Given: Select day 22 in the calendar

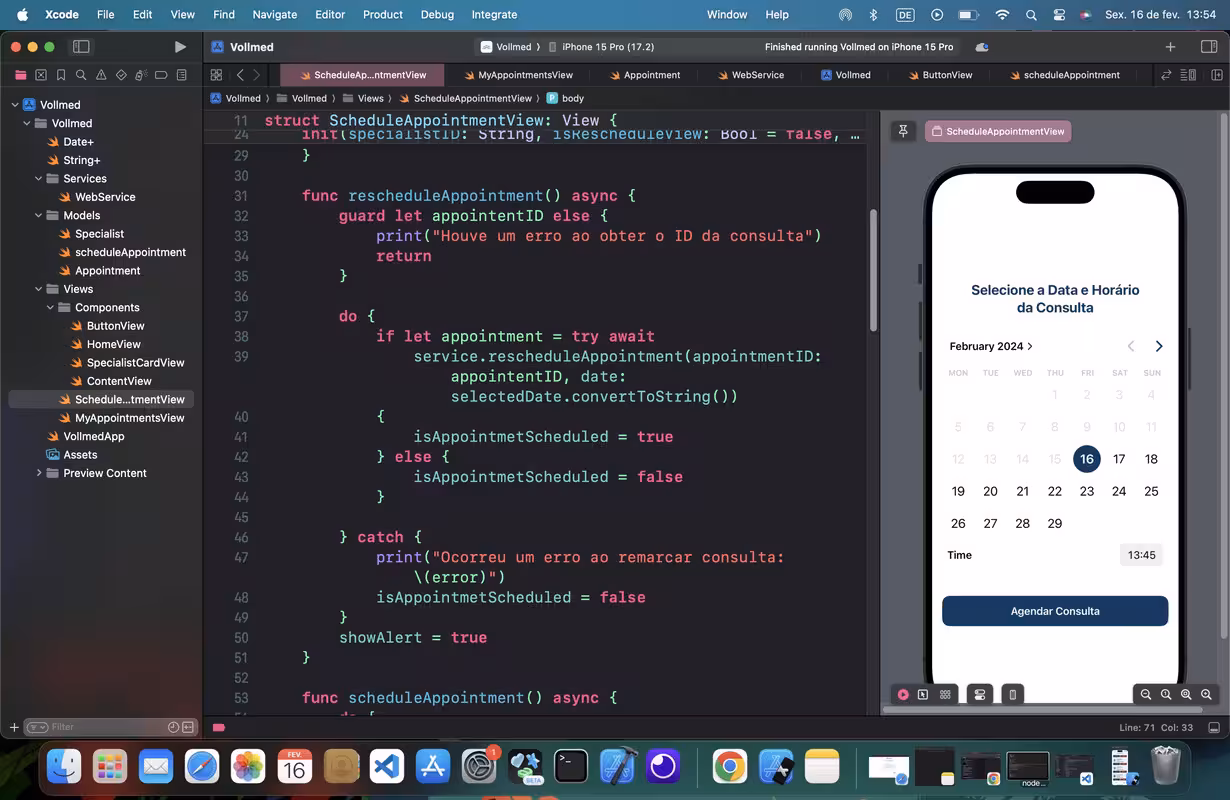Looking at the screenshot, I should (x=1054, y=491).
